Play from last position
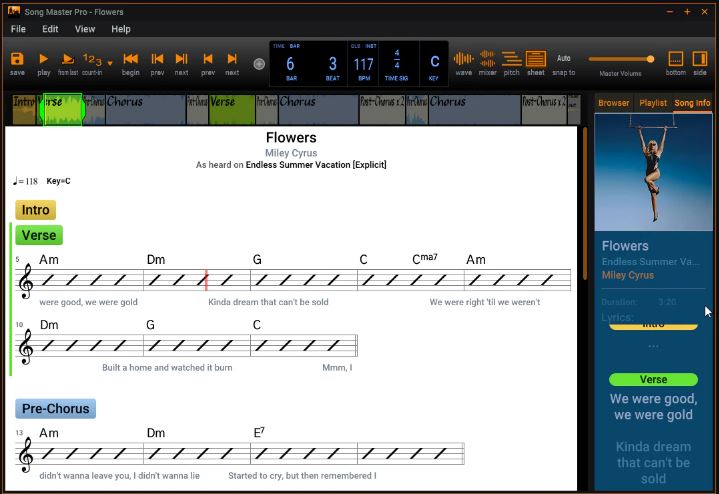This screenshot has width=719, height=494. (x=68, y=62)
